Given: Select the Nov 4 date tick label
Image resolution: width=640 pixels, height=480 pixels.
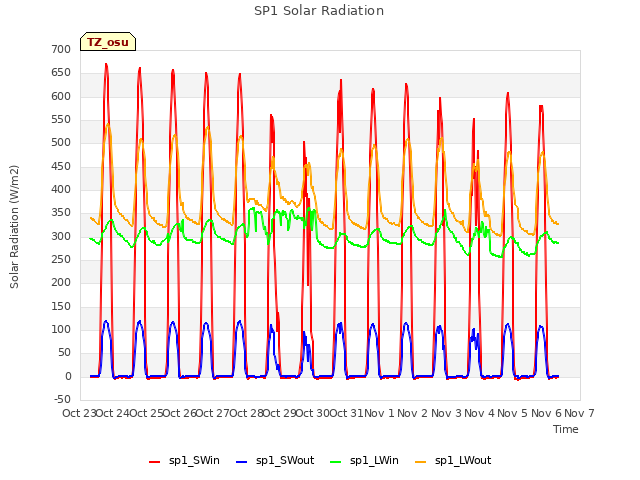Looking at the screenshot, I should click(x=479, y=413).
